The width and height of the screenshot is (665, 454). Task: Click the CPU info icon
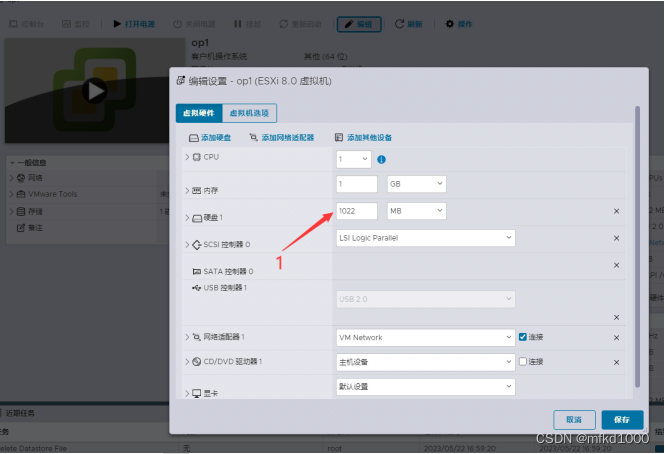point(381,160)
